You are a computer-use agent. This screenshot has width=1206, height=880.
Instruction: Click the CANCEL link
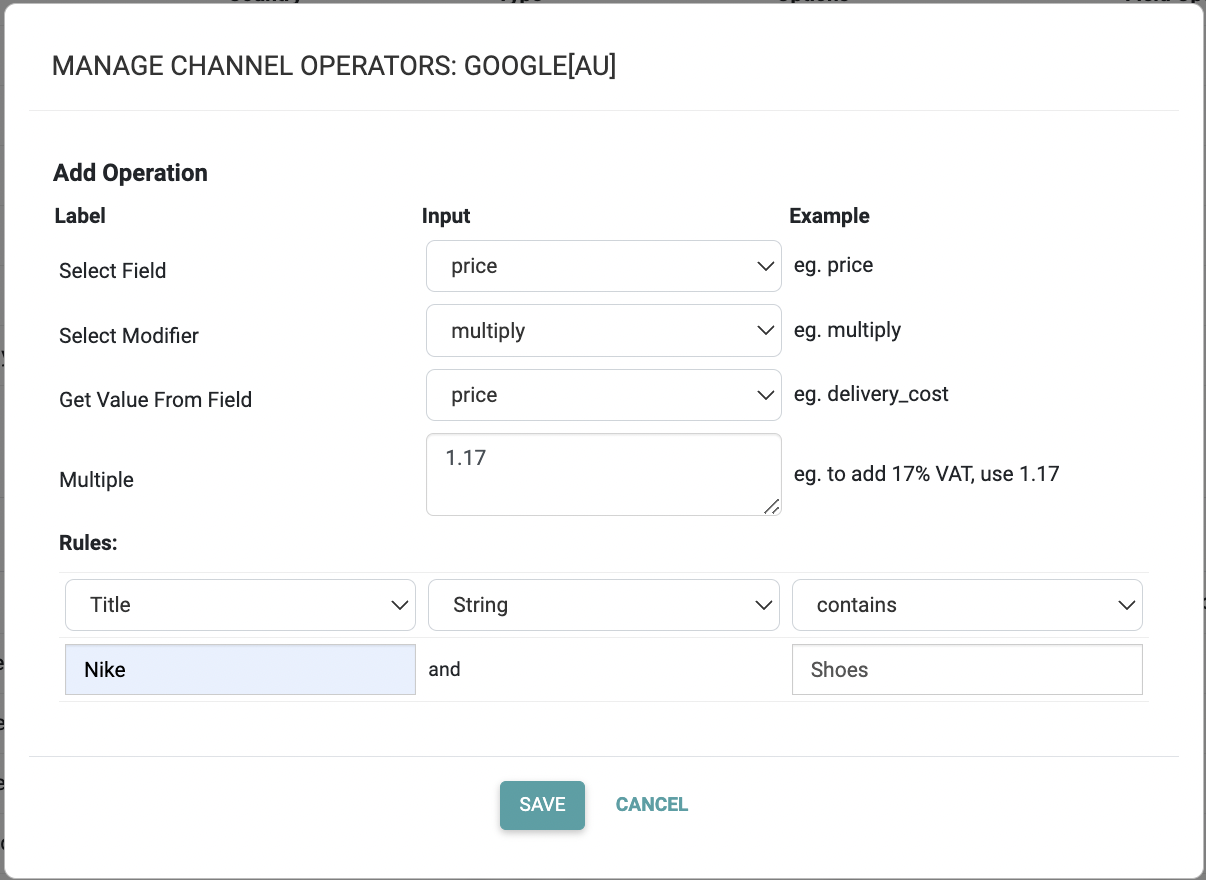click(651, 804)
